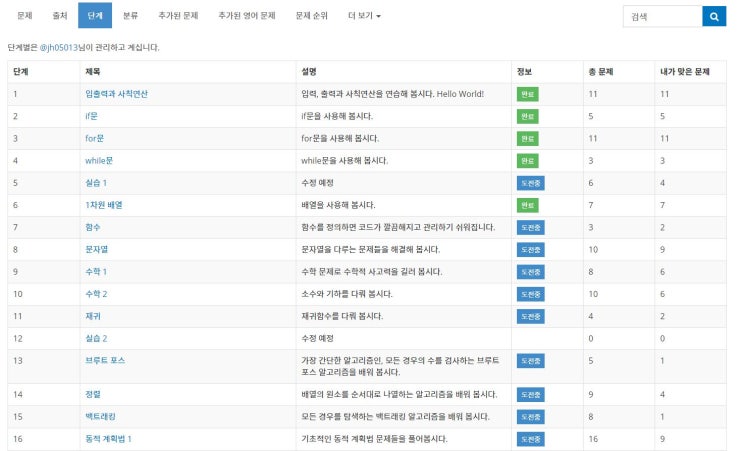Click the 설명 column header
The width and height of the screenshot is (743, 451).
coord(308,72)
